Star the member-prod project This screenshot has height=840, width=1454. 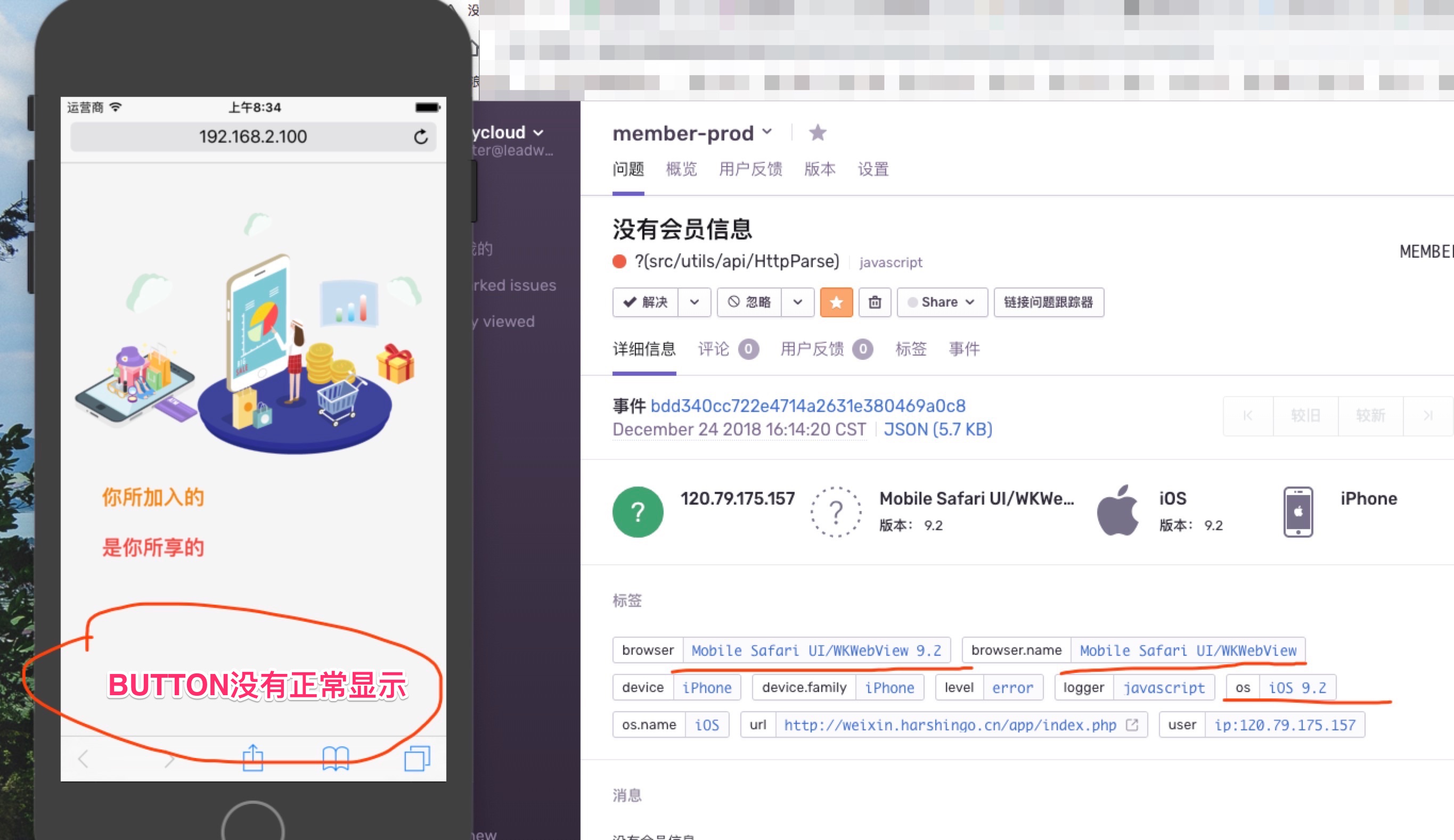pos(818,133)
